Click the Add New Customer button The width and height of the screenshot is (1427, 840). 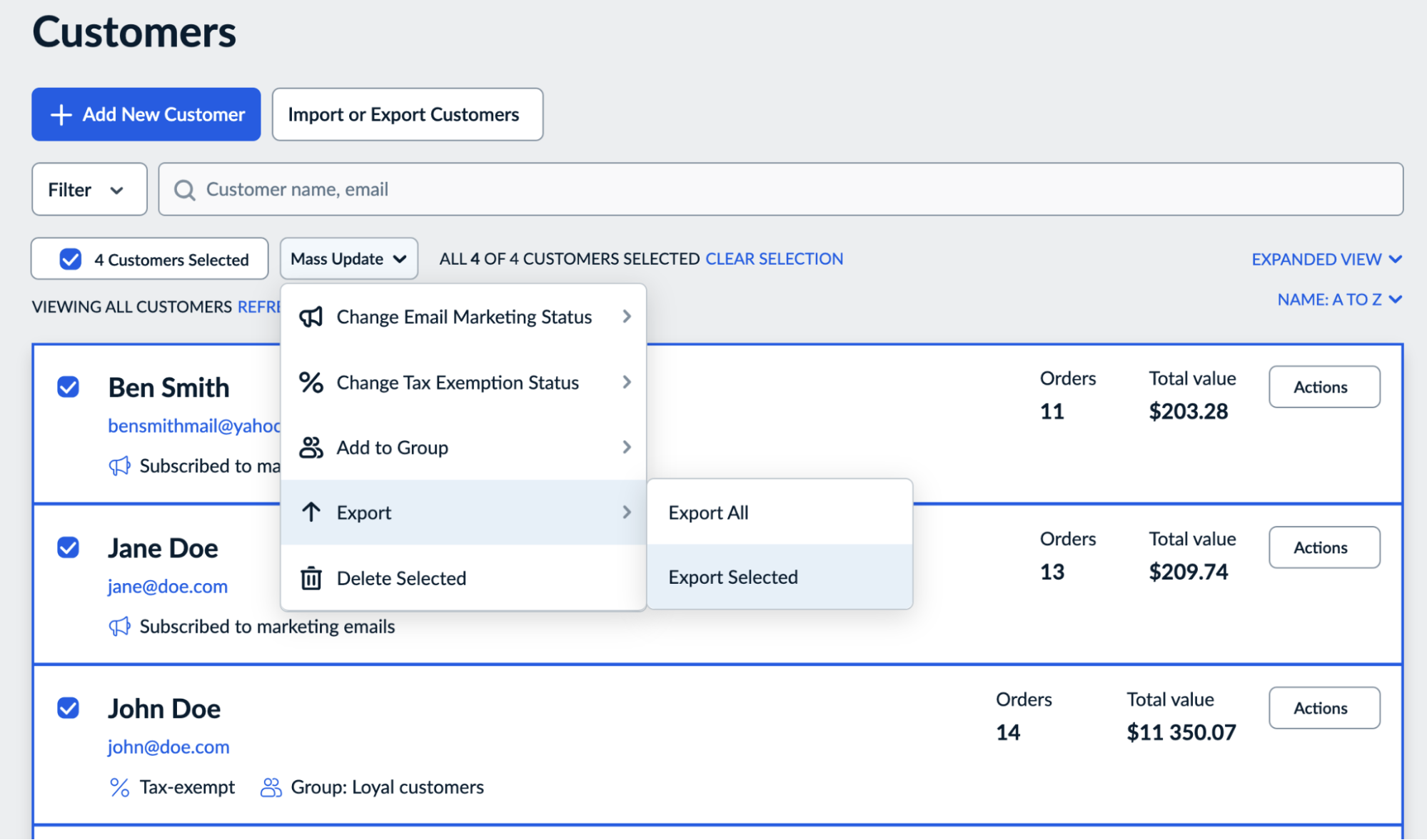tap(146, 114)
